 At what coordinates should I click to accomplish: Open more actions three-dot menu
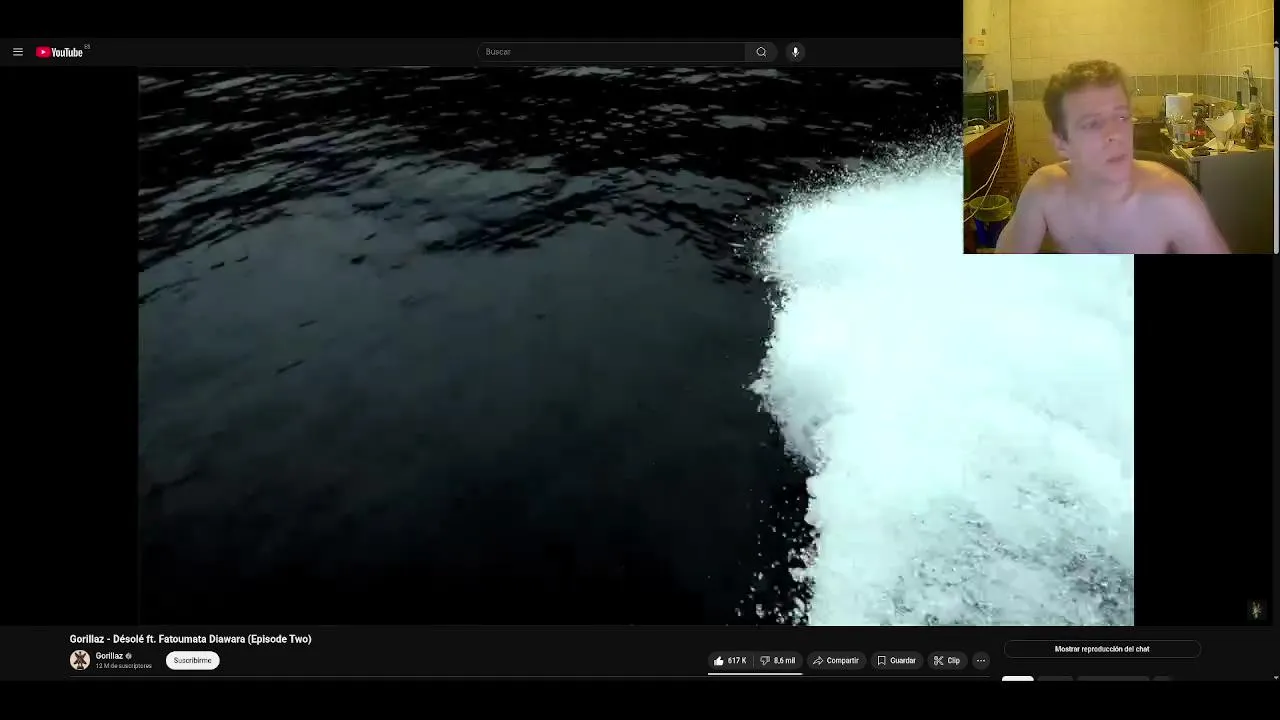click(981, 660)
